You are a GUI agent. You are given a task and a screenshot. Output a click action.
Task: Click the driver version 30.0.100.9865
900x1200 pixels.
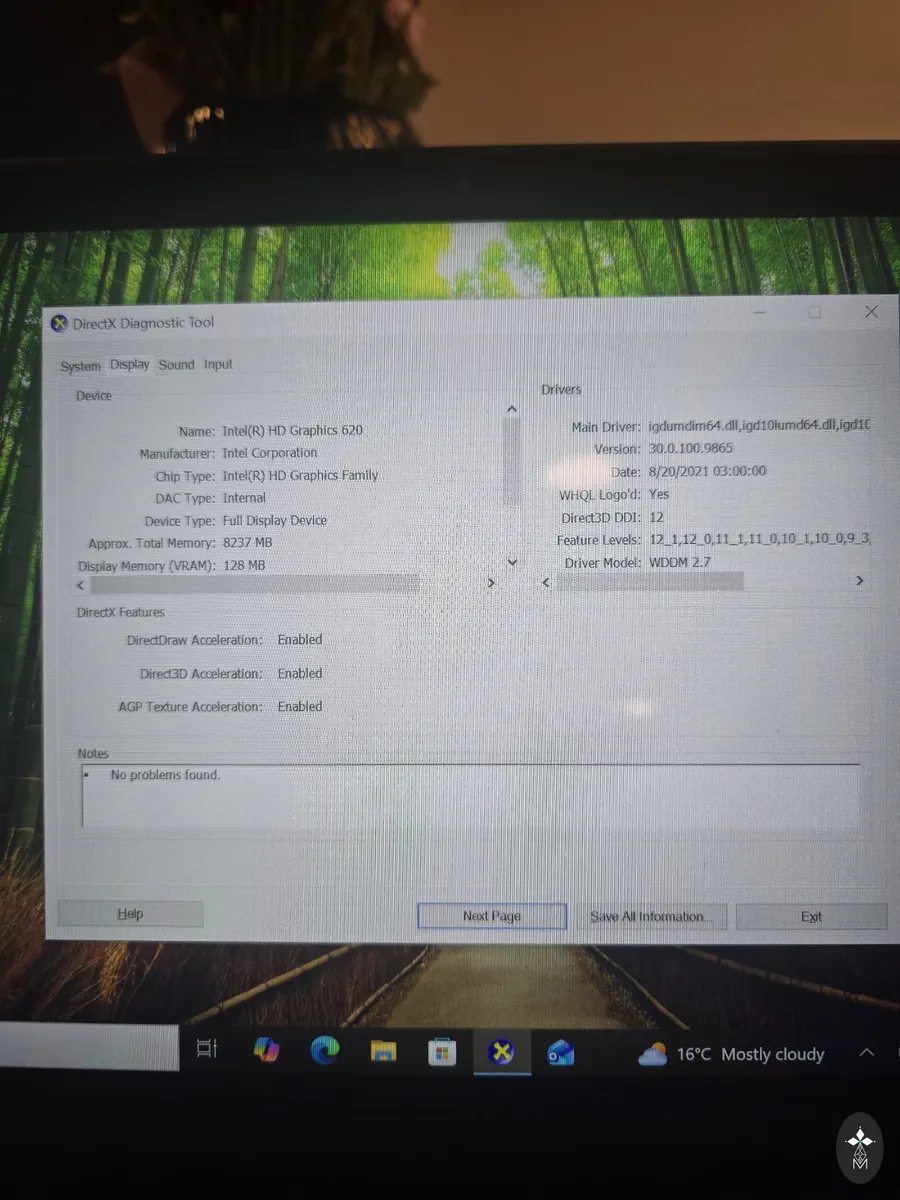pyautogui.click(x=690, y=449)
